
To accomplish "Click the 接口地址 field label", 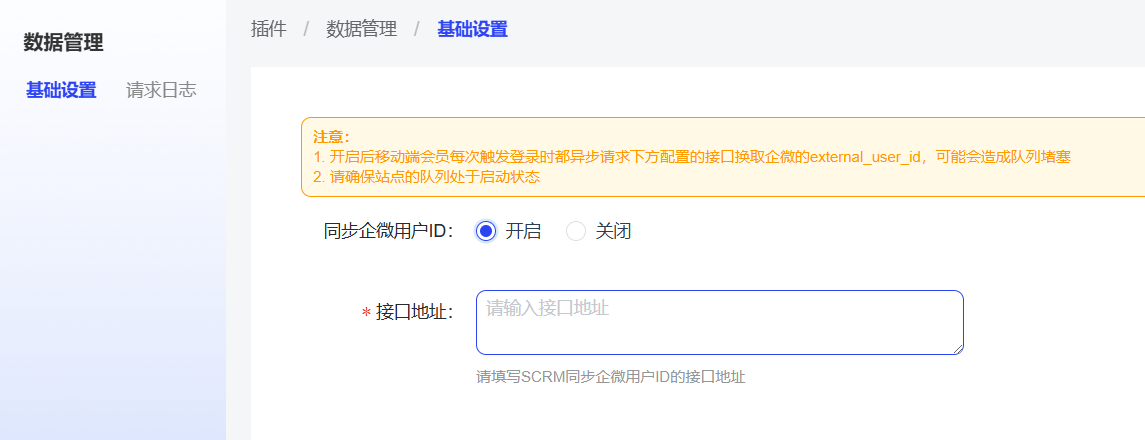I will tap(414, 312).
